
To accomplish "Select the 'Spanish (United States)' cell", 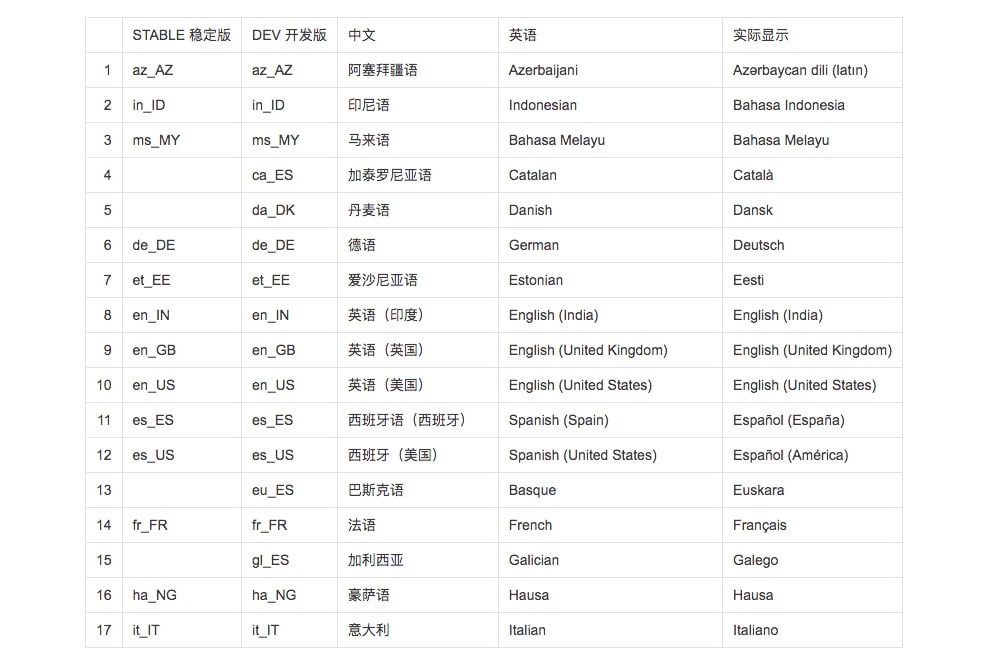I will pyautogui.click(x=610, y=456).
